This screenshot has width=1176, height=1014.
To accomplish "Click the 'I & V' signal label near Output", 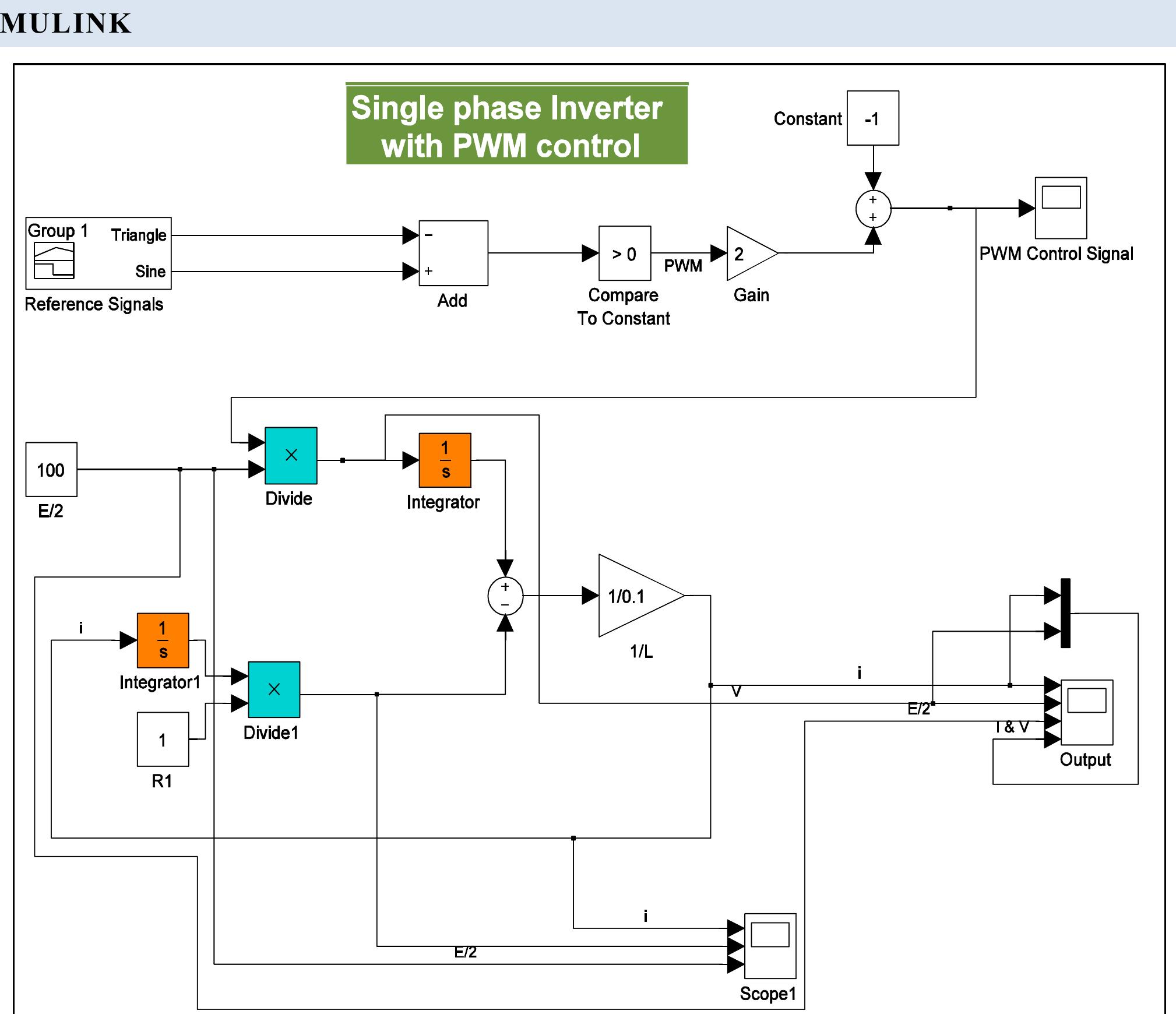I will (x=1012, y=727).
